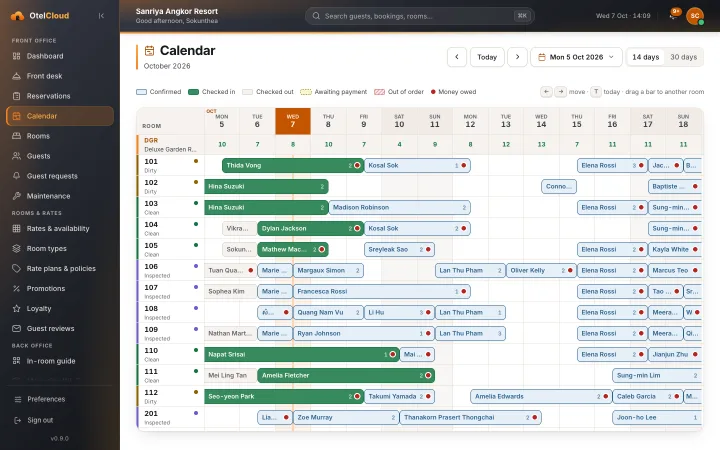Click the In-room guide QR icon
The height and width of the screenshot is (450, 720).
pos(17,361)
